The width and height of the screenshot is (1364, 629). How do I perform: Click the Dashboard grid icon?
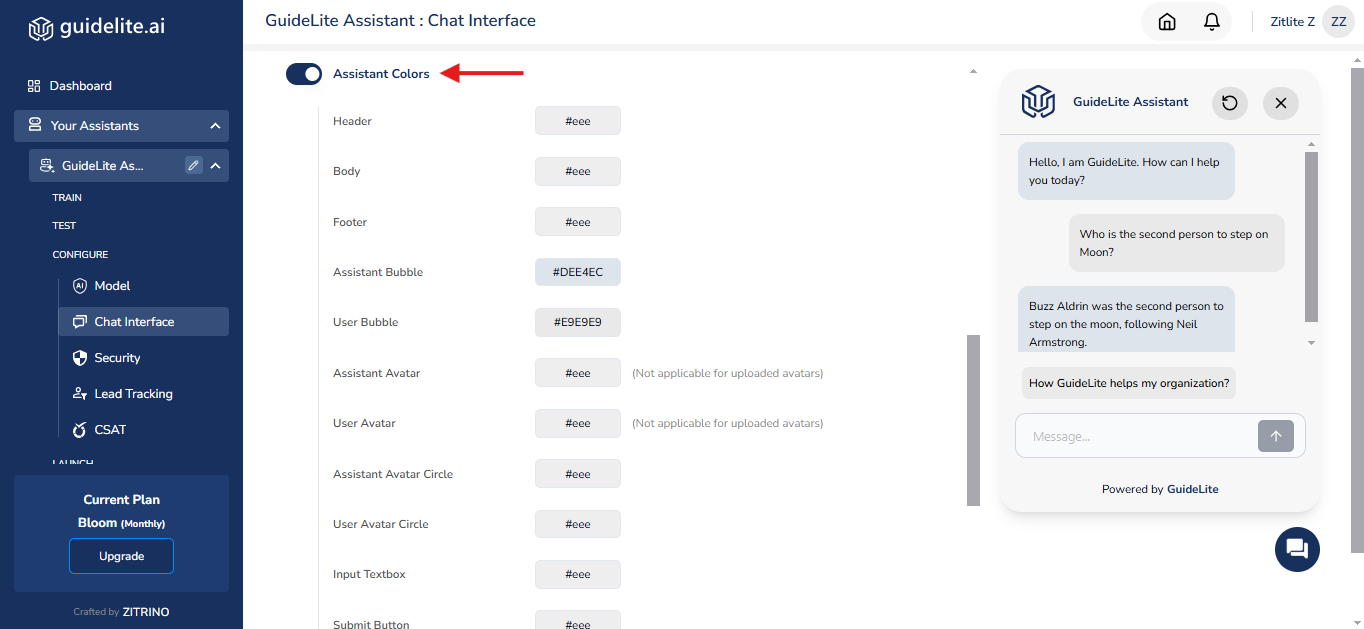[x=34, y=86]
